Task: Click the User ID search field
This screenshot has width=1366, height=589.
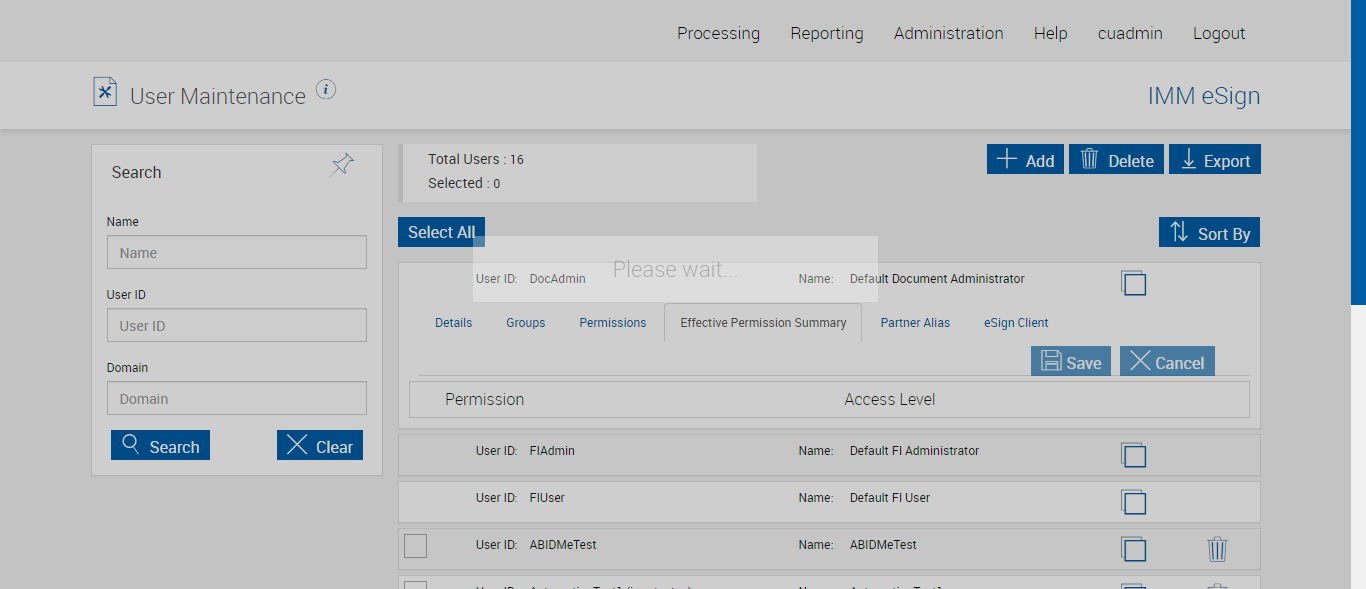Action: click(237, 325)
